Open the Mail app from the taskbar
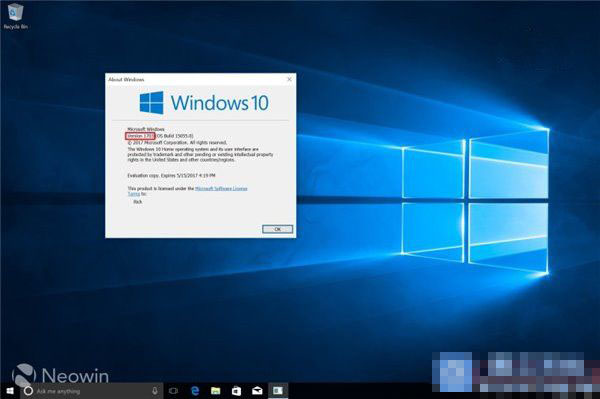The image size is (600, 399). pyautogui.click(x=257, y=391)
